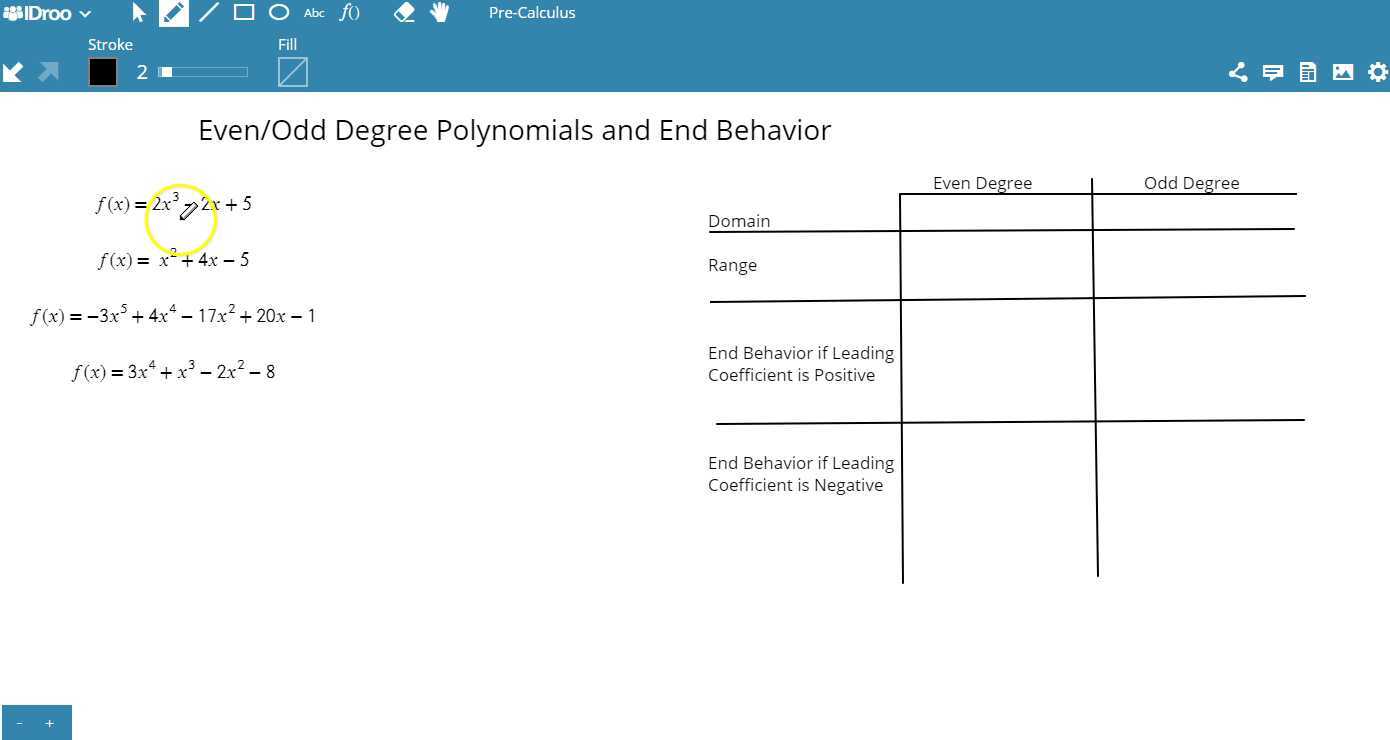Insert an image on the board
The height and width of the screenshot is (740, 1390).
[x=1343, y=71]
